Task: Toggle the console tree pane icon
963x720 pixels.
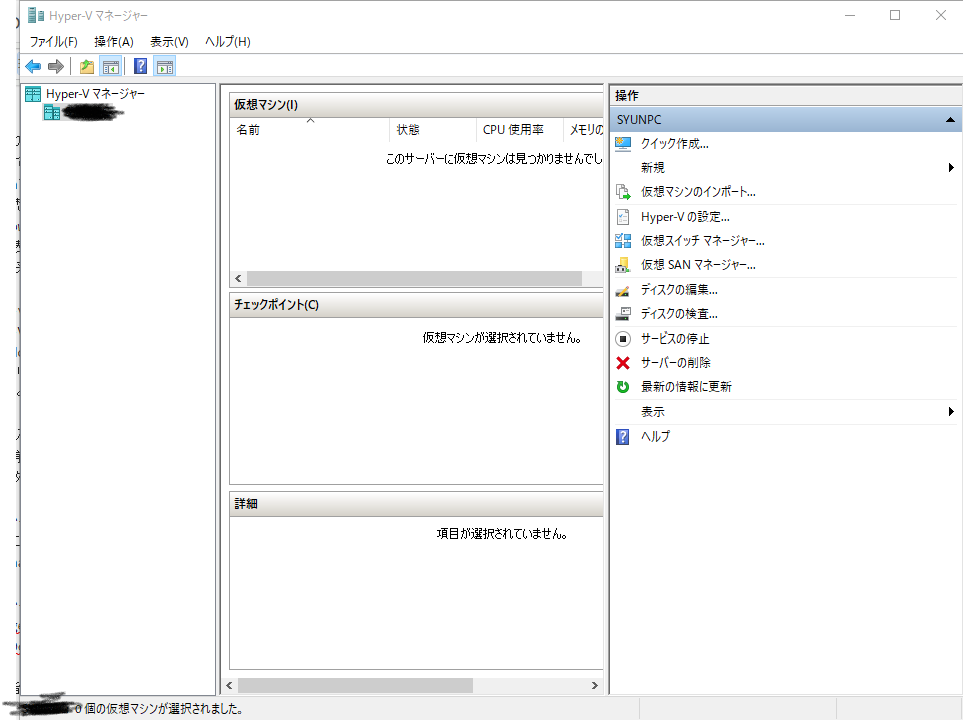Action: [111, 66]
